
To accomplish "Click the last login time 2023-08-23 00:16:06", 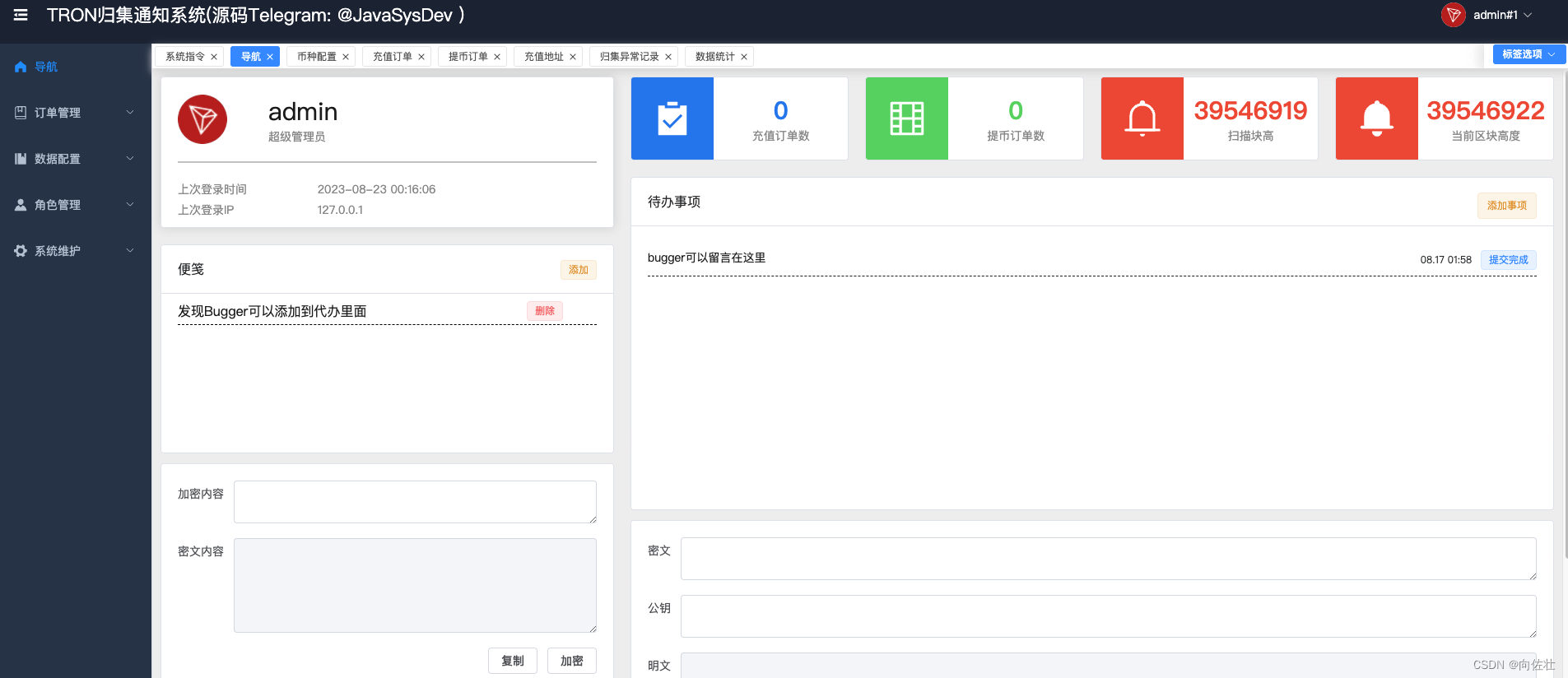I will click(x=376, y=189).
